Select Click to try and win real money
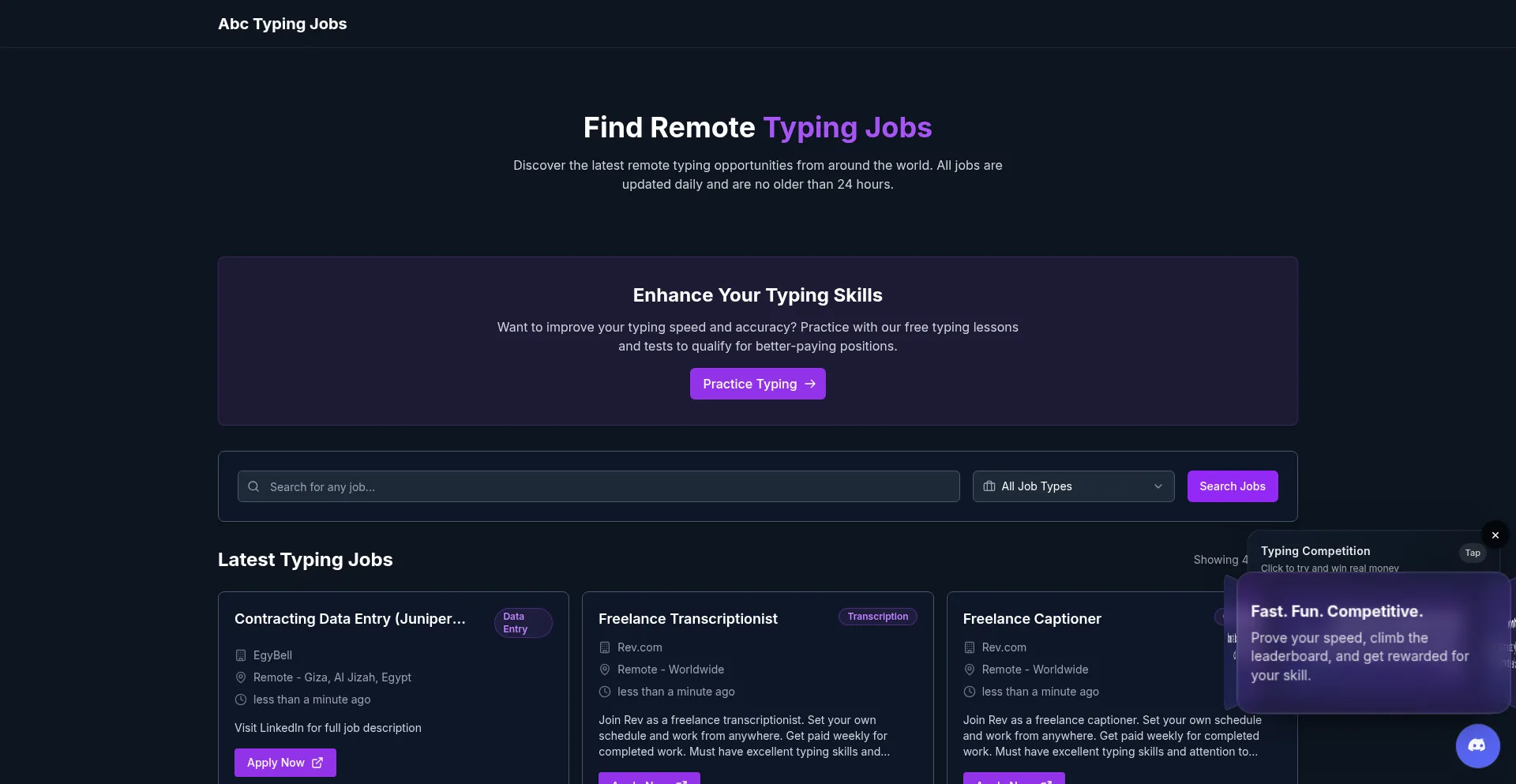The image size is (1516, 784). click(1330, 568)
